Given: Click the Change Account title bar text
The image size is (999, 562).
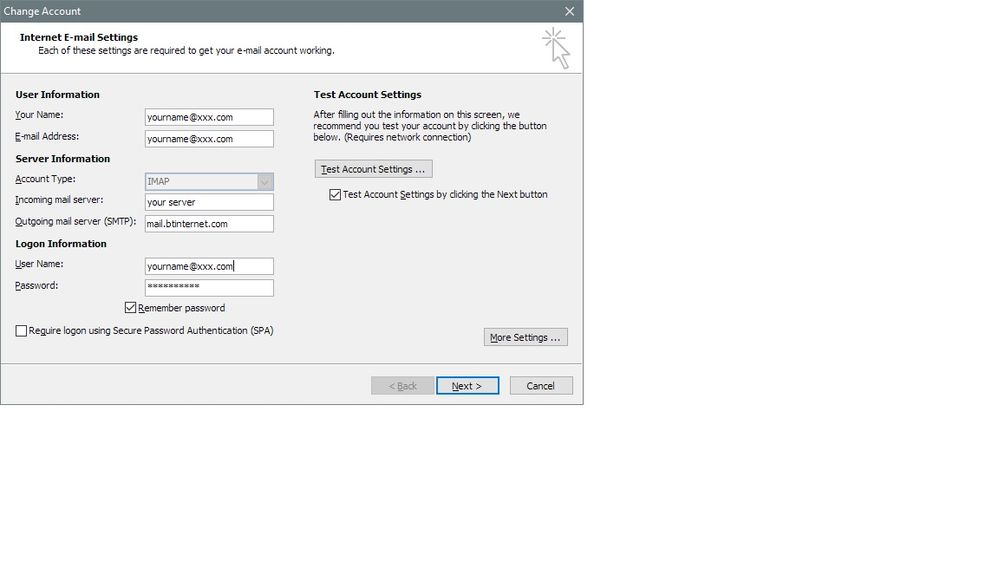Looking at the screenshot, I should (42, 11).
